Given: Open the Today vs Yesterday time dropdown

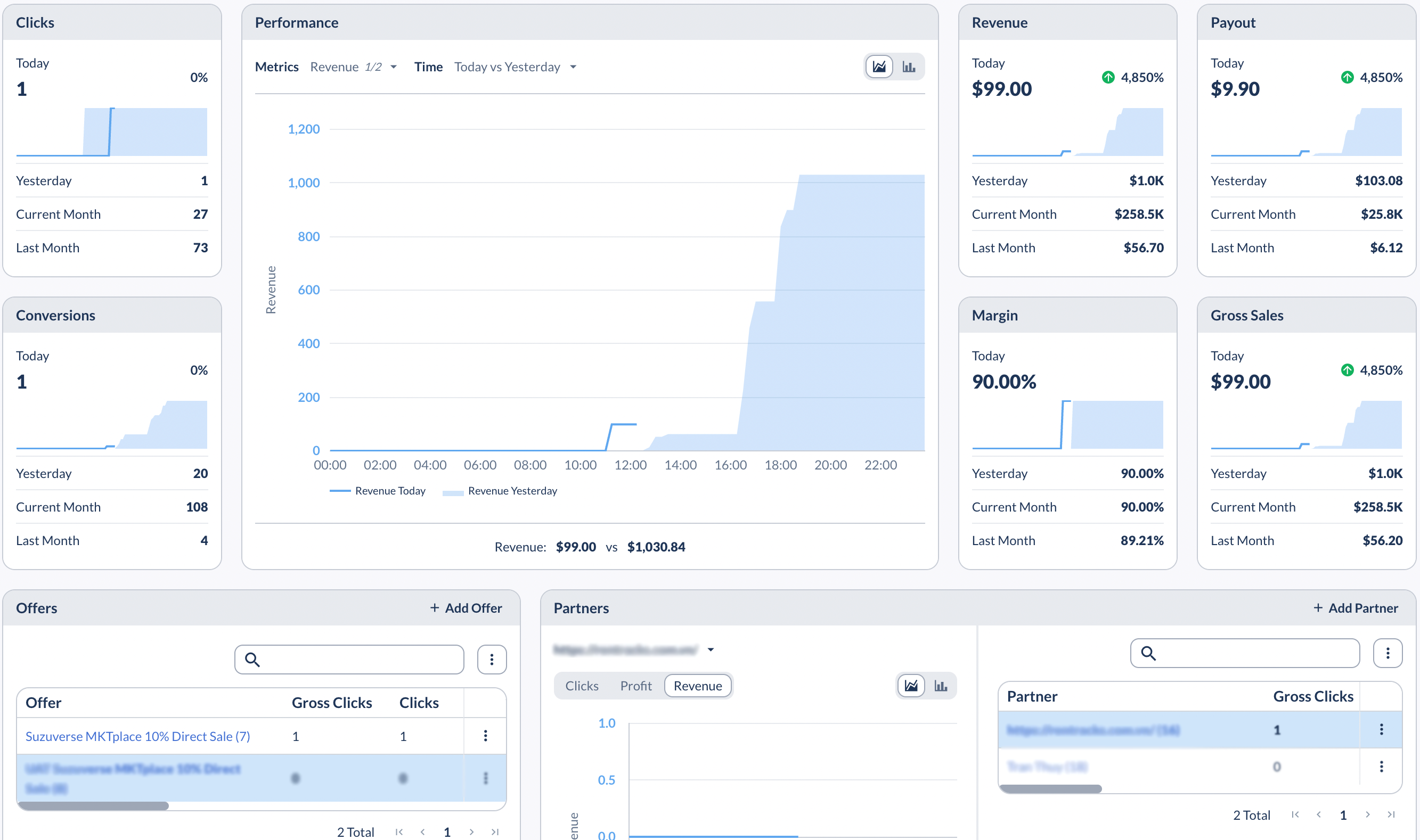Looking at the screenshot, I should [x=515, y=67].
